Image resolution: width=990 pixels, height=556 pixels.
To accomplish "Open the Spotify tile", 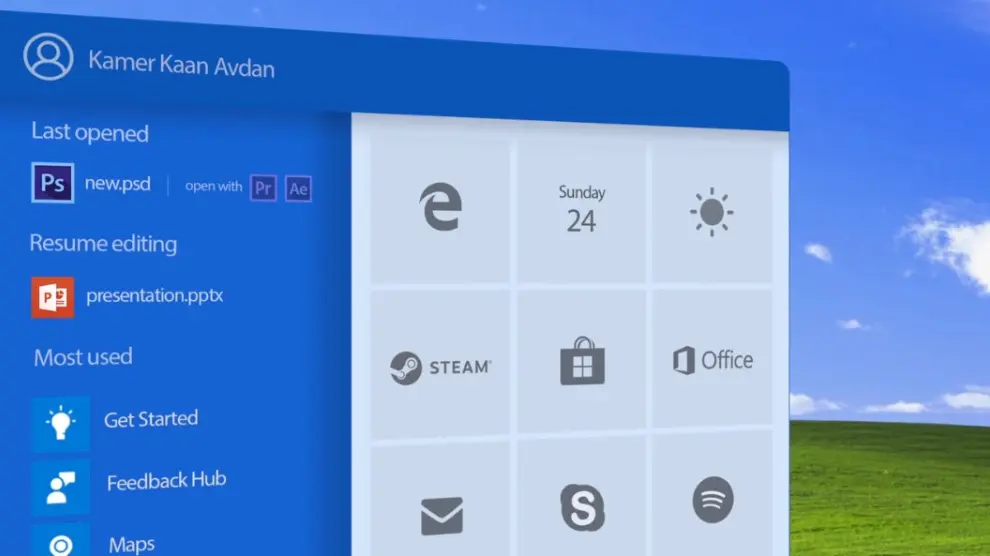I will (x=713, y=500).
